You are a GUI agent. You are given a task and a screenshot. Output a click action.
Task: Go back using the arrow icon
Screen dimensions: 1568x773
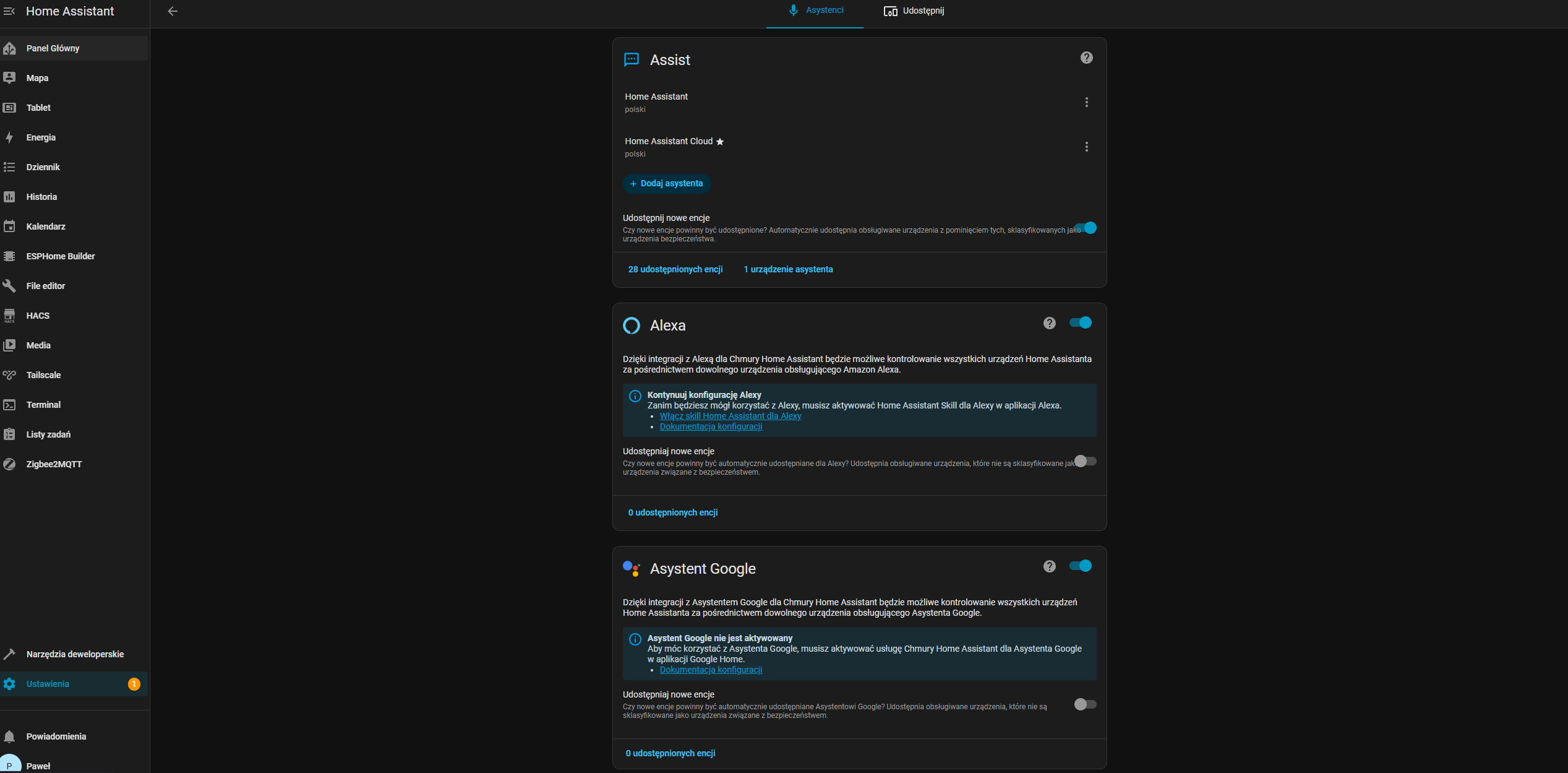(173, 11)
